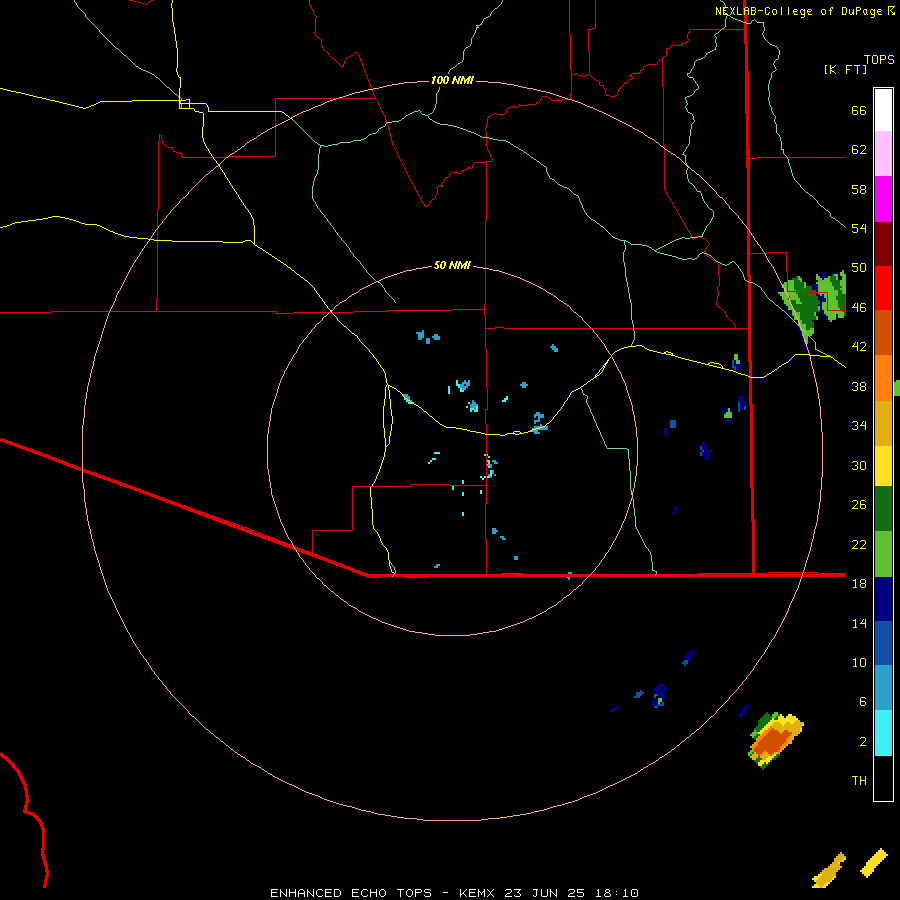This screenshot has width=900, height=900.
Task: Click the "TH" legend label
Action: [x=859, y=781]
